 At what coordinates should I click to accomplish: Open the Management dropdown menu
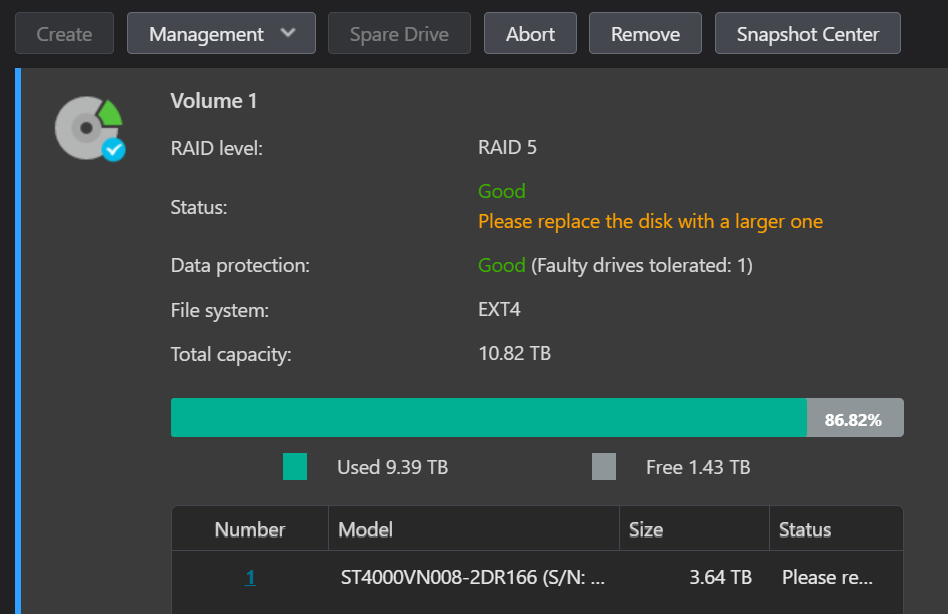coord(221,34)
